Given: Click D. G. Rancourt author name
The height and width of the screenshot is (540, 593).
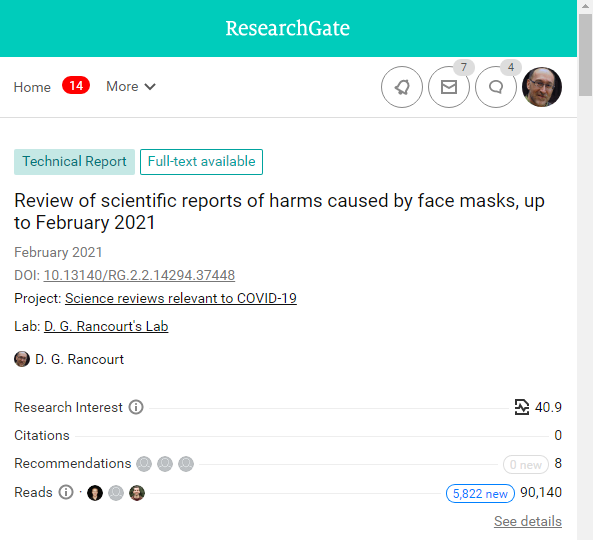Looking at the screenshot, I should point(79,359).
